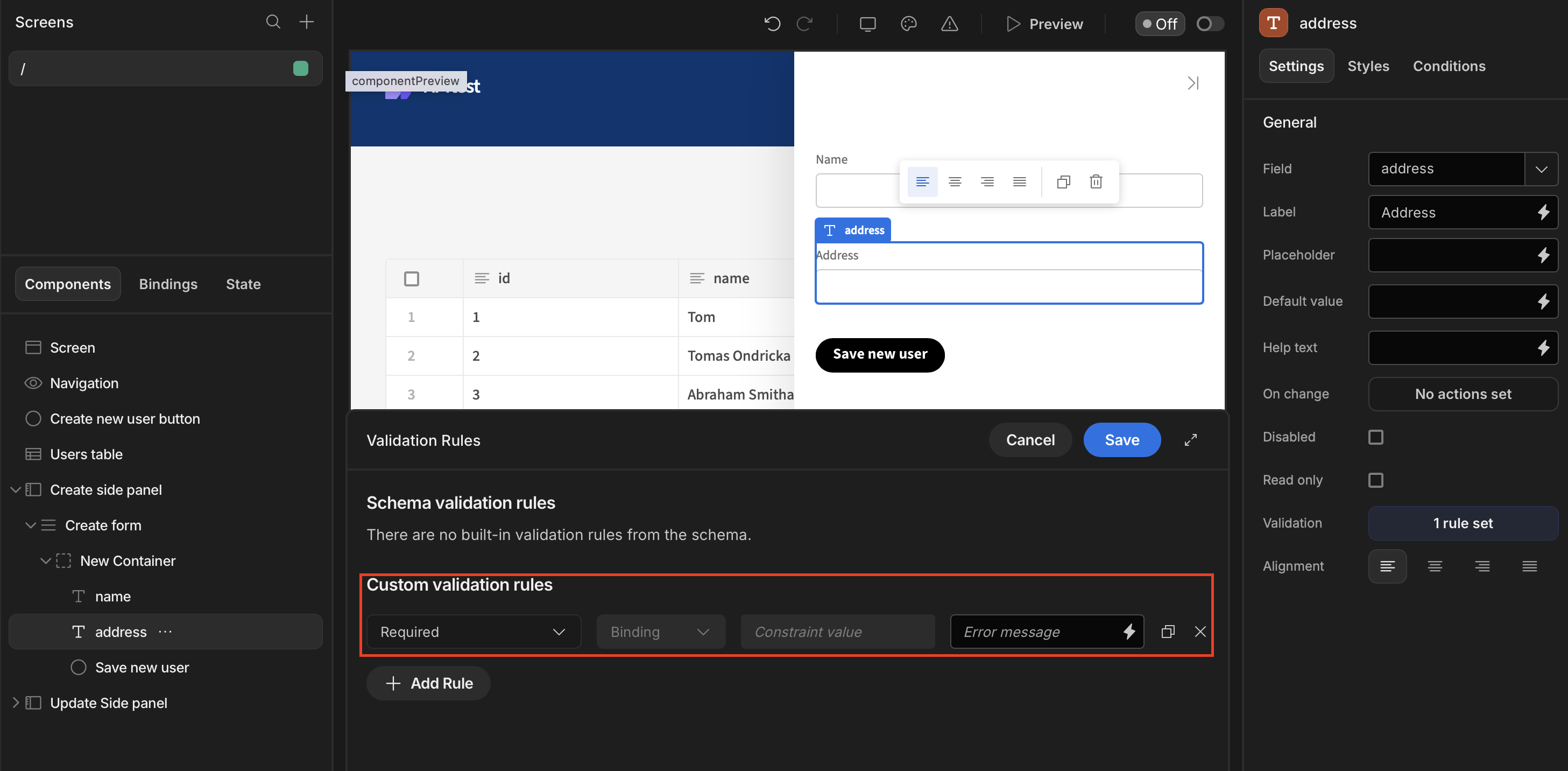Click the undo arrow icon
Screen dimensions: 1568x771
point(772,24)
